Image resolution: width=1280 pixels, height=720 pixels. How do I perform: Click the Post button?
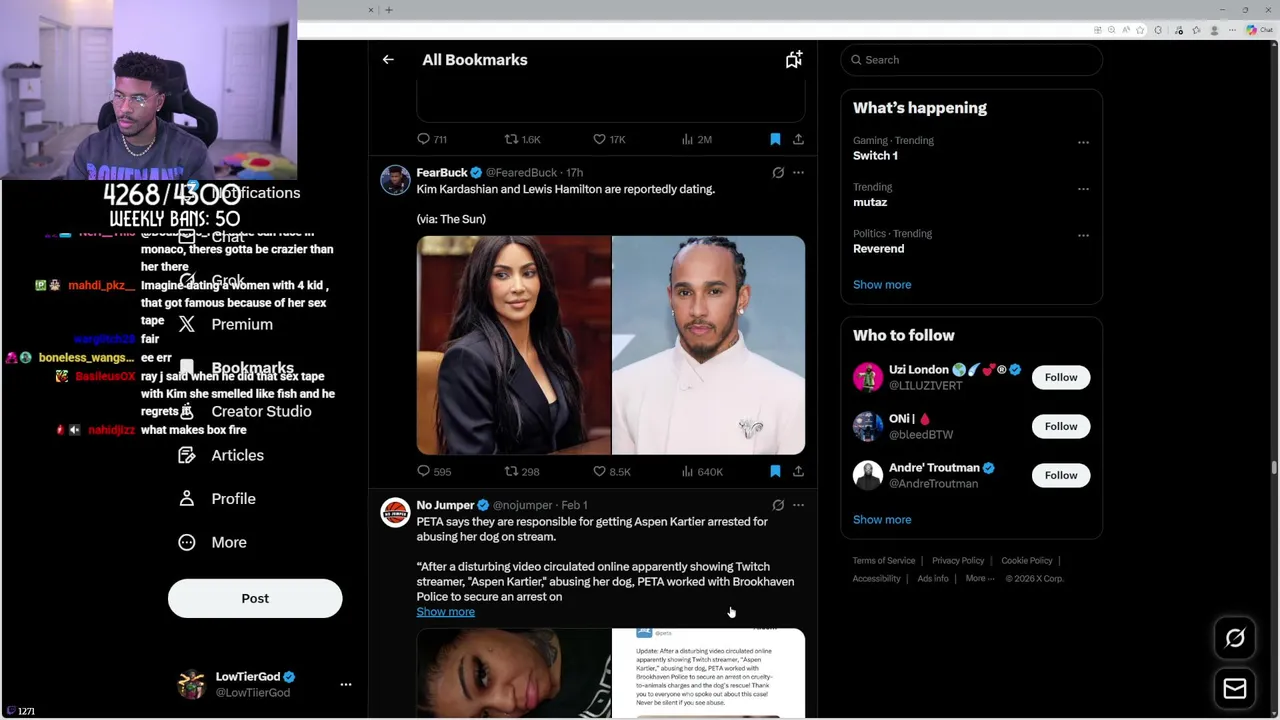(x=255, y=598)
